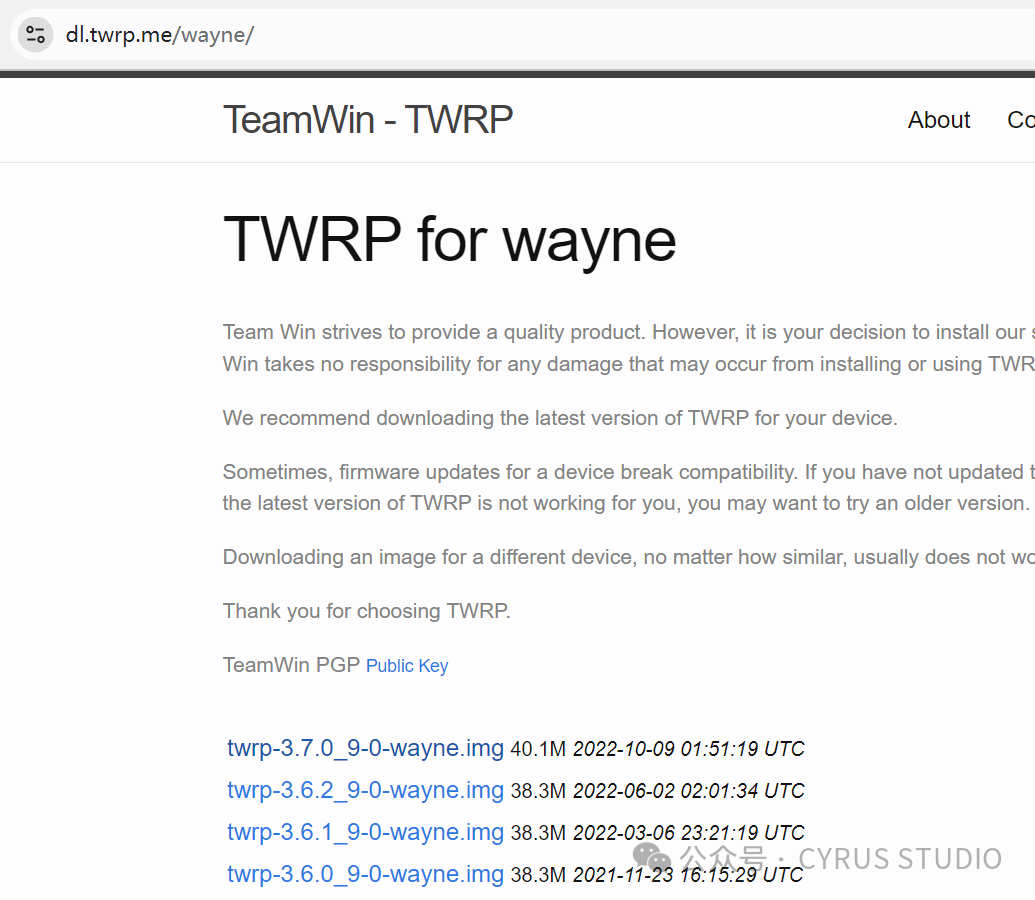Download twrp-3.6.2_9-0-wayne.img

pos(365,790)
